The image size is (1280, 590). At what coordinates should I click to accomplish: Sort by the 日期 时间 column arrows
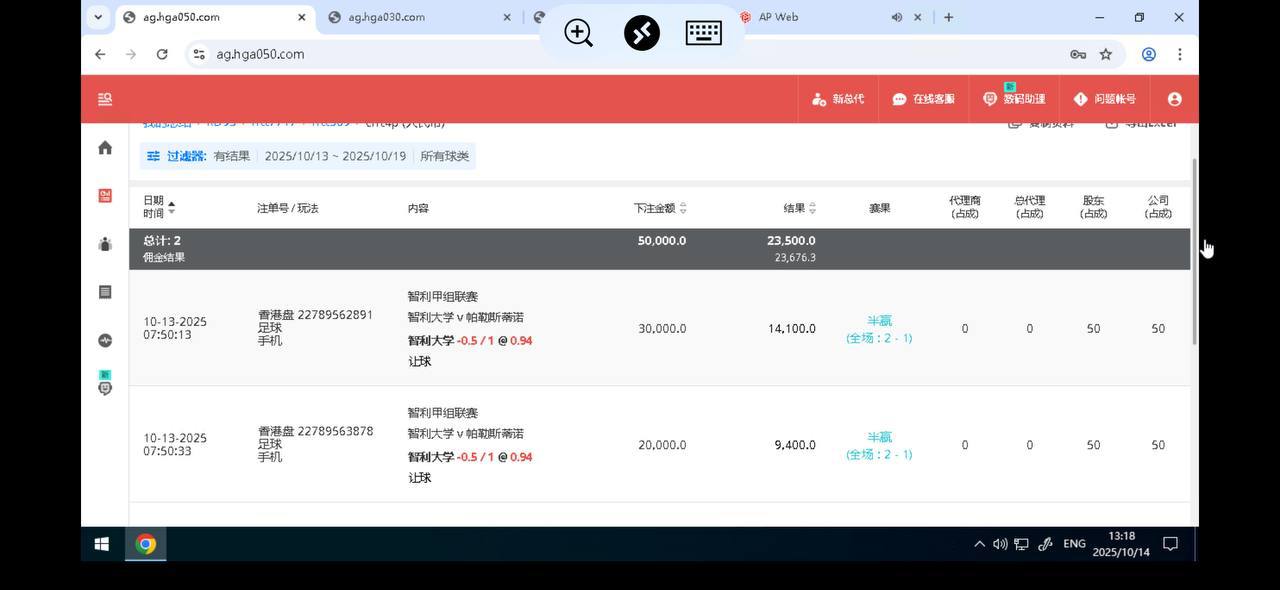point(171,207)
